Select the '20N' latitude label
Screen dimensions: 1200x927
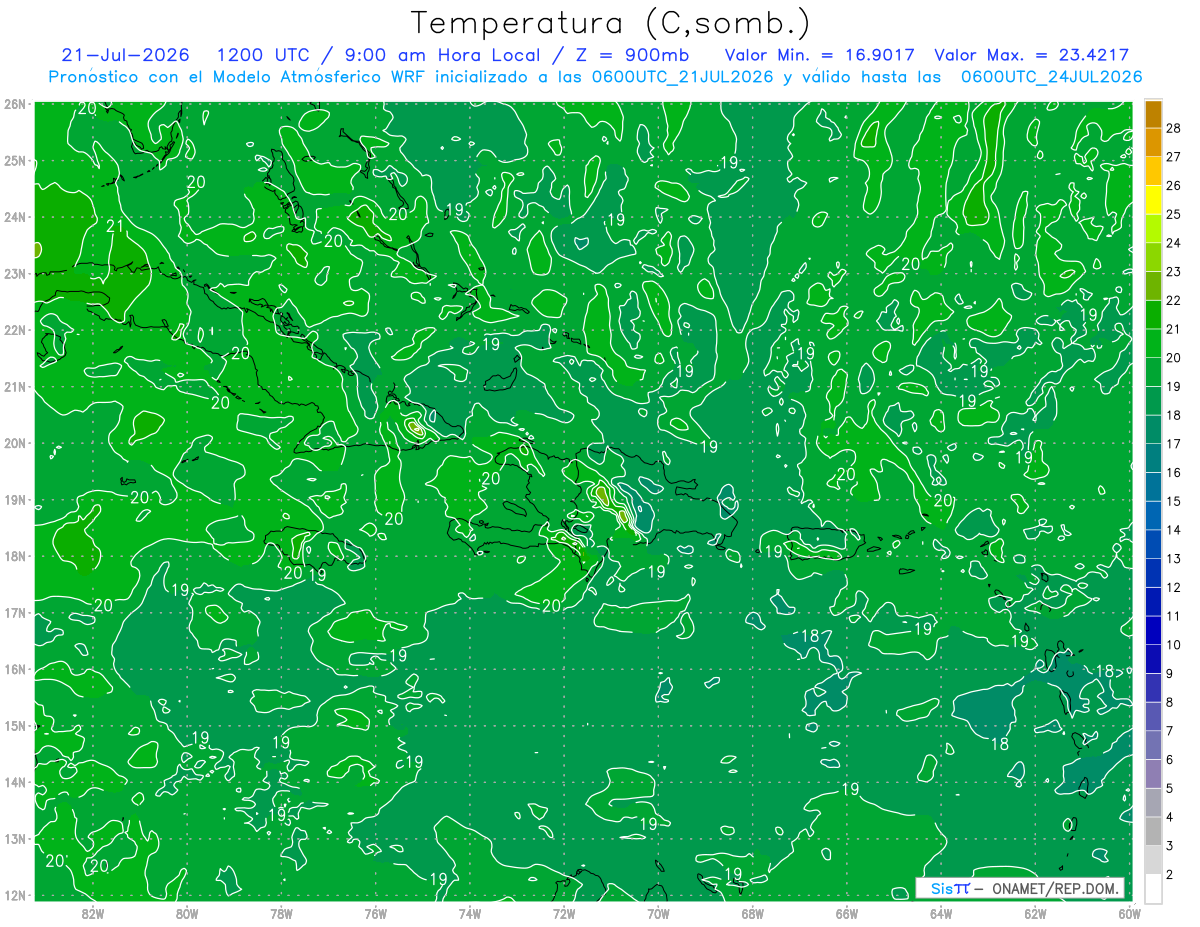point(14,443)
